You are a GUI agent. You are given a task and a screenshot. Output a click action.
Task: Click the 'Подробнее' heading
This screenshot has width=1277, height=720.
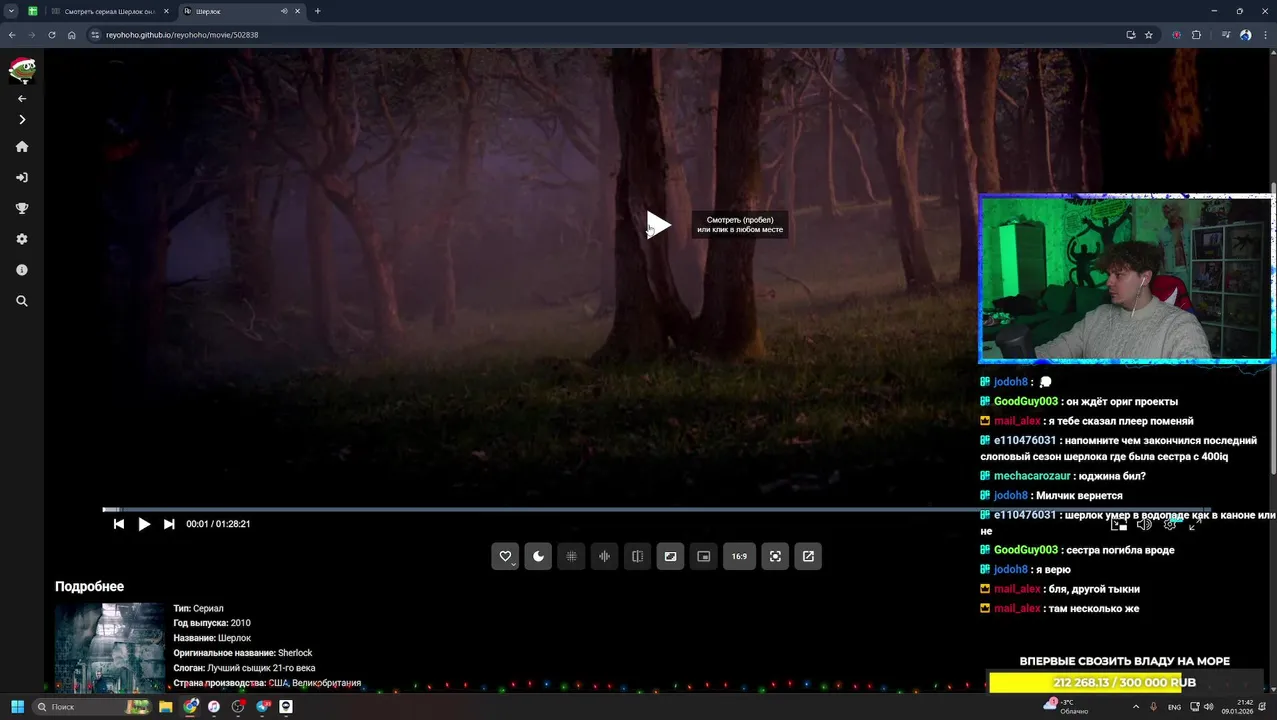point(89,587)
